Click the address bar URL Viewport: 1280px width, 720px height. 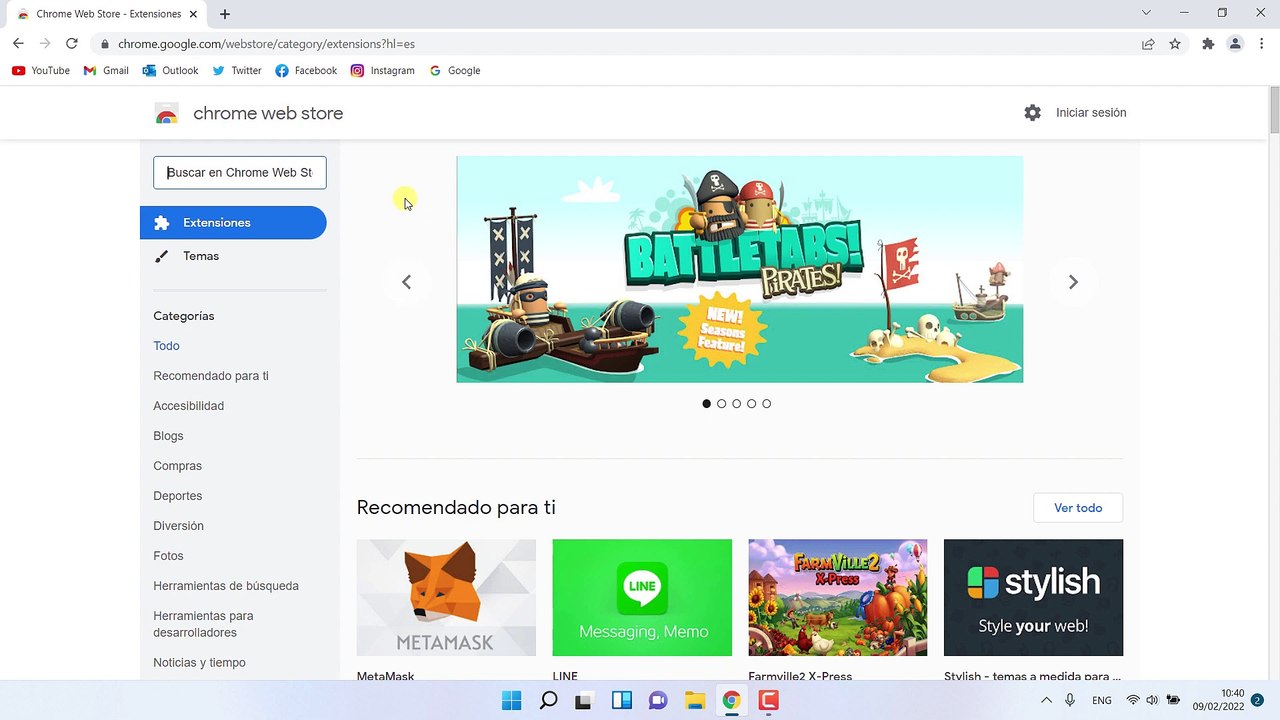[266, 44]
